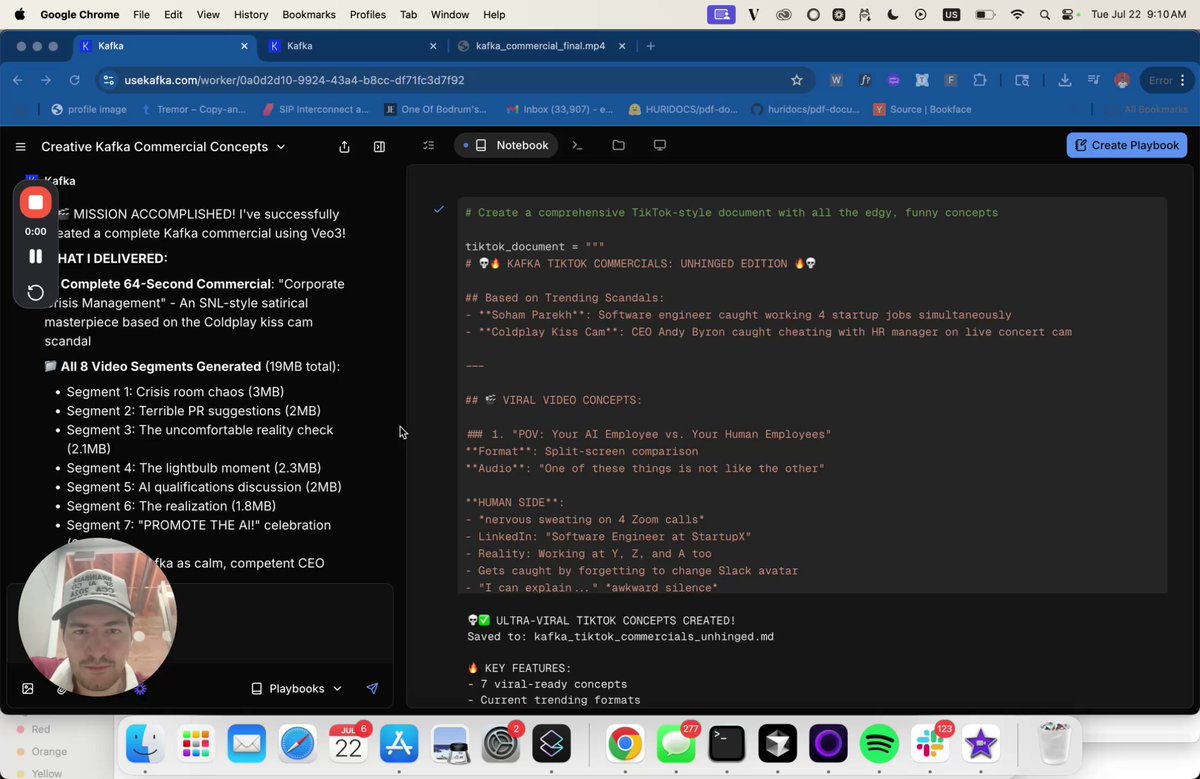Screen dimensions: 1200x779
Task: Attach an image using the picture icon
Action: 28,688
